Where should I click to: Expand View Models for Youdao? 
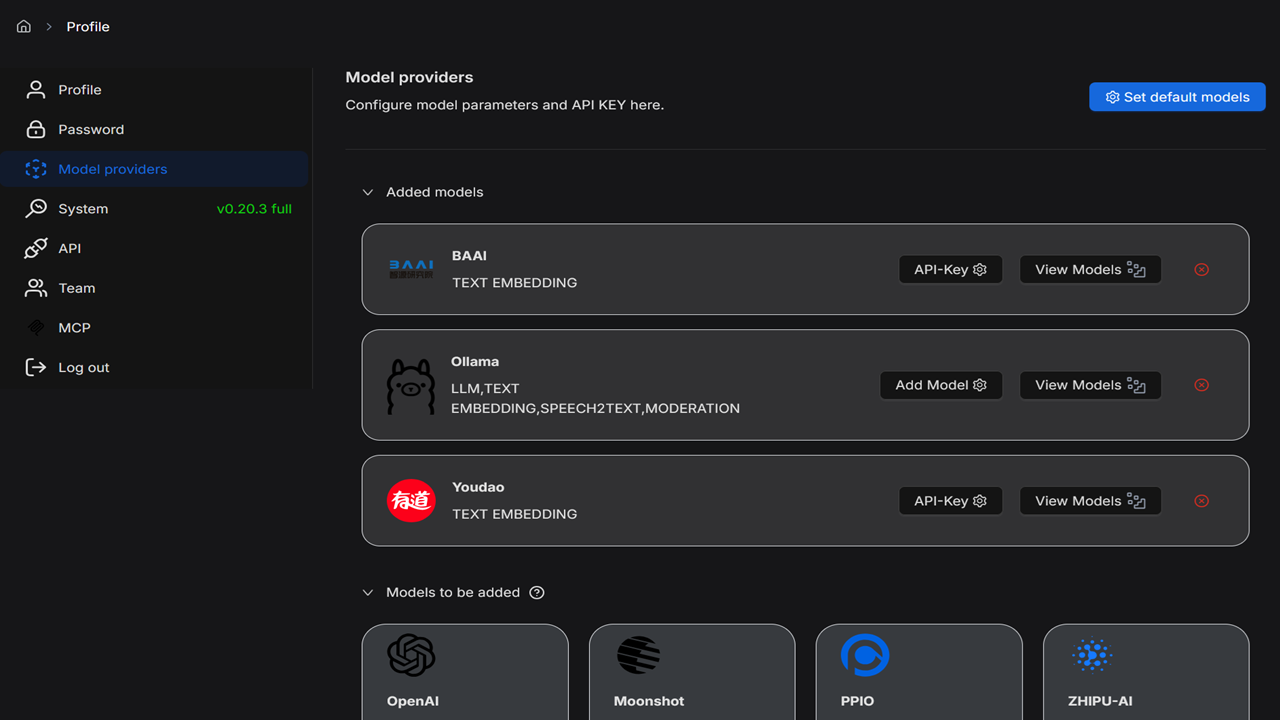click(x=1090, y=501)
